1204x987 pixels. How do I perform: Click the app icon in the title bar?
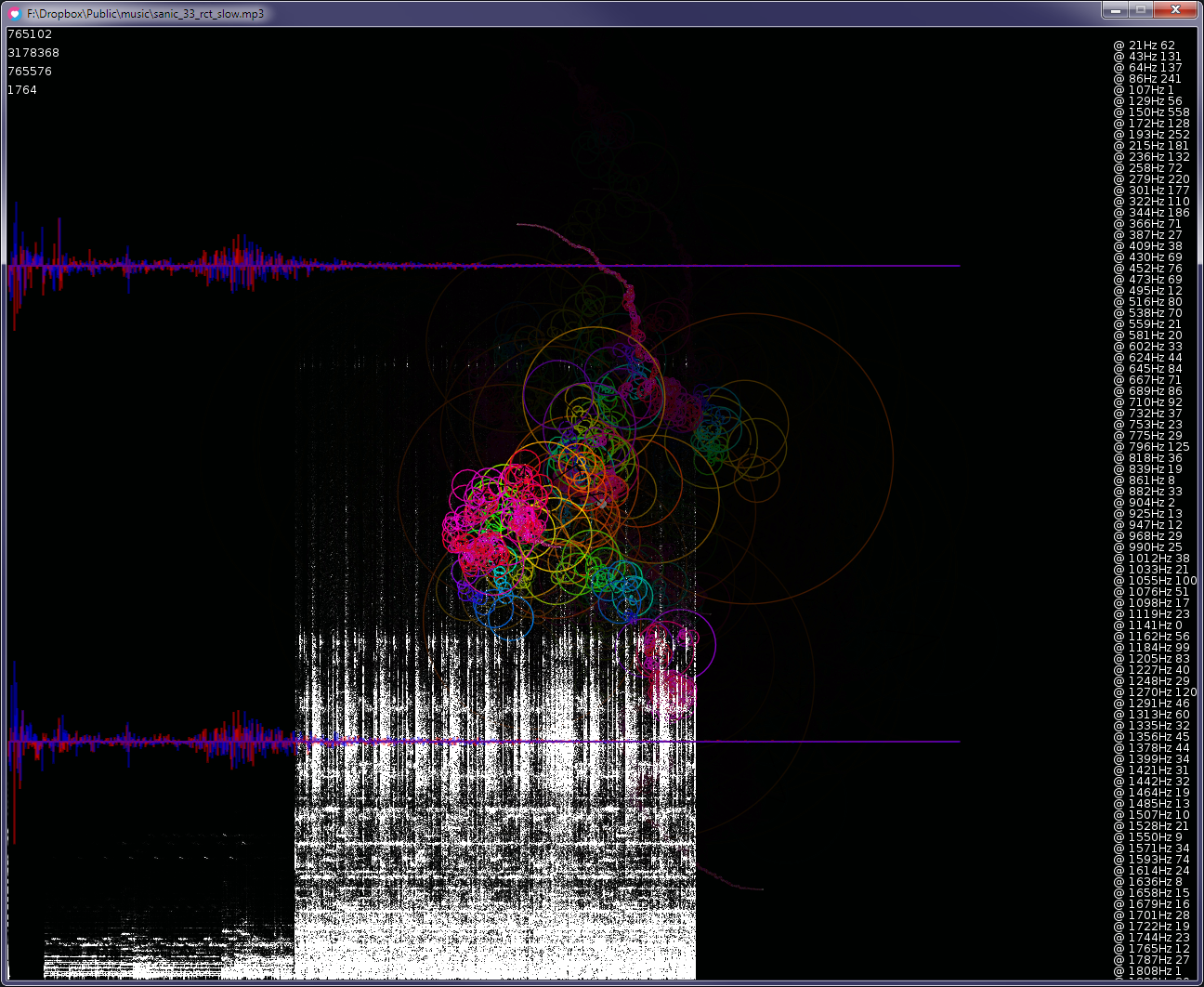click(15, 14)
